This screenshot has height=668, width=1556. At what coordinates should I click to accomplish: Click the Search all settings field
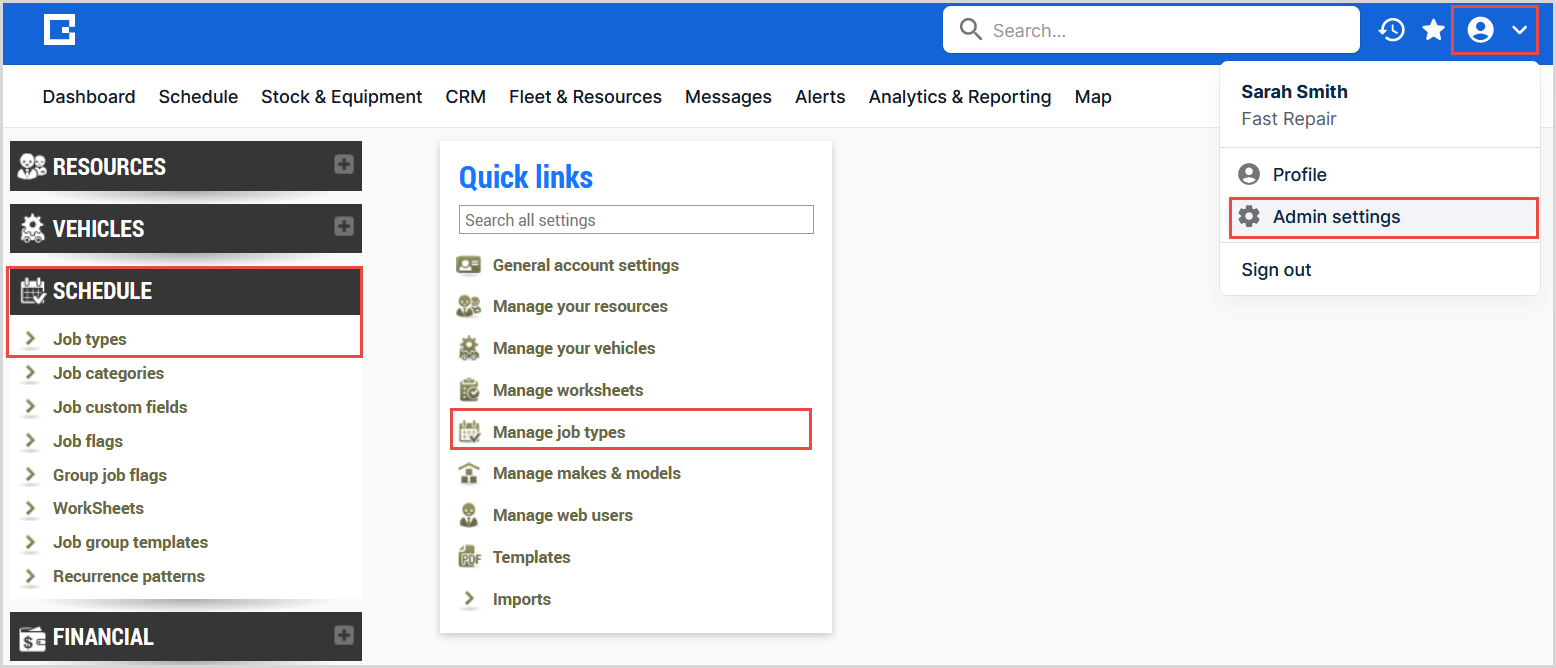click(x=636, y=220)
